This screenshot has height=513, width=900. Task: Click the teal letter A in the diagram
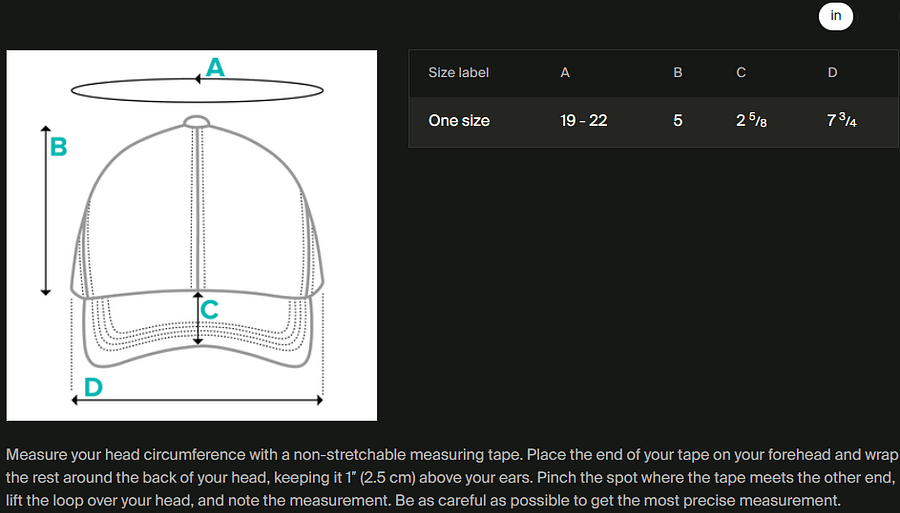[x=215, y=67]
